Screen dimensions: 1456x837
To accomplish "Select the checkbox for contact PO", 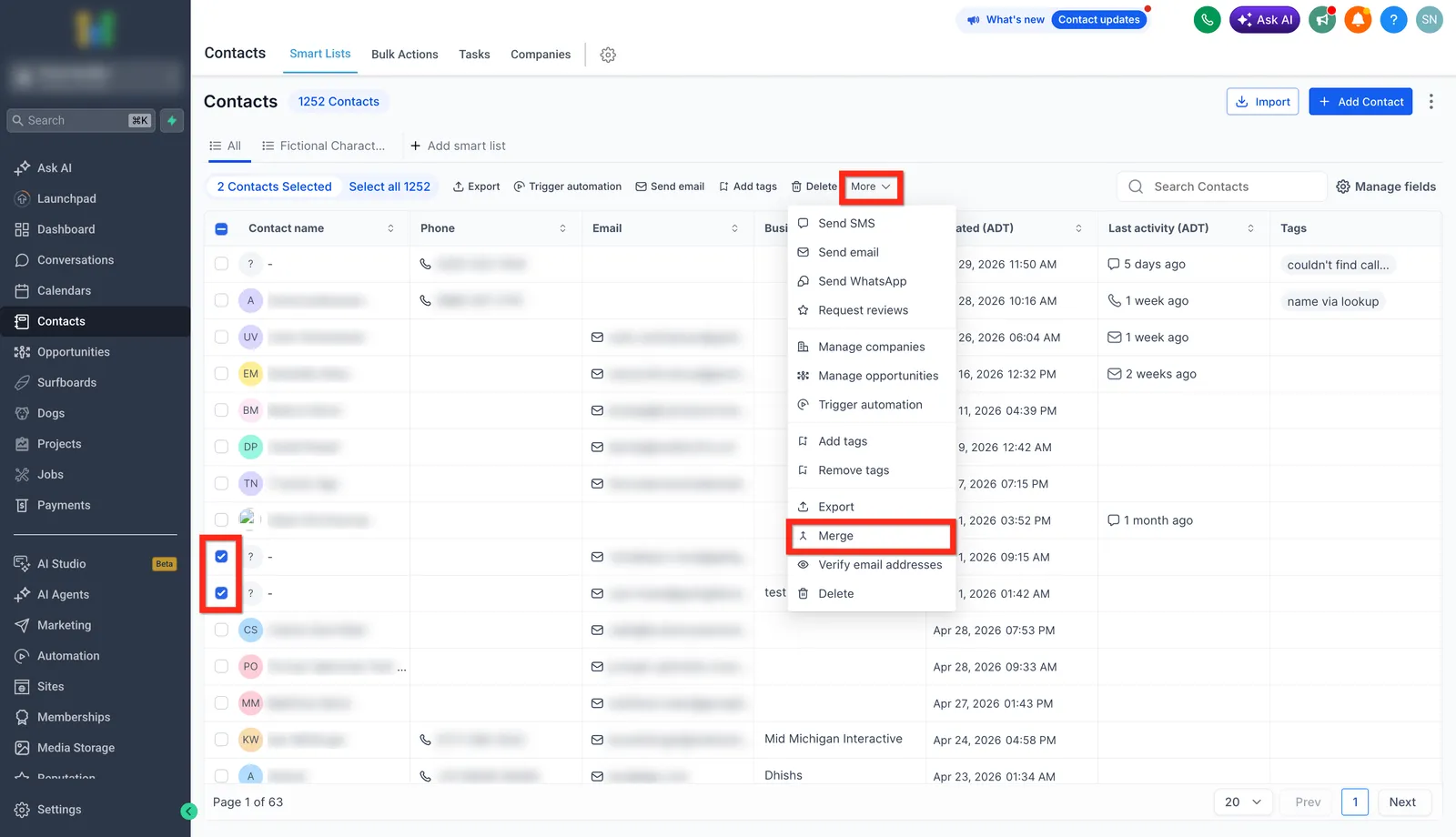I will point(221,666).
